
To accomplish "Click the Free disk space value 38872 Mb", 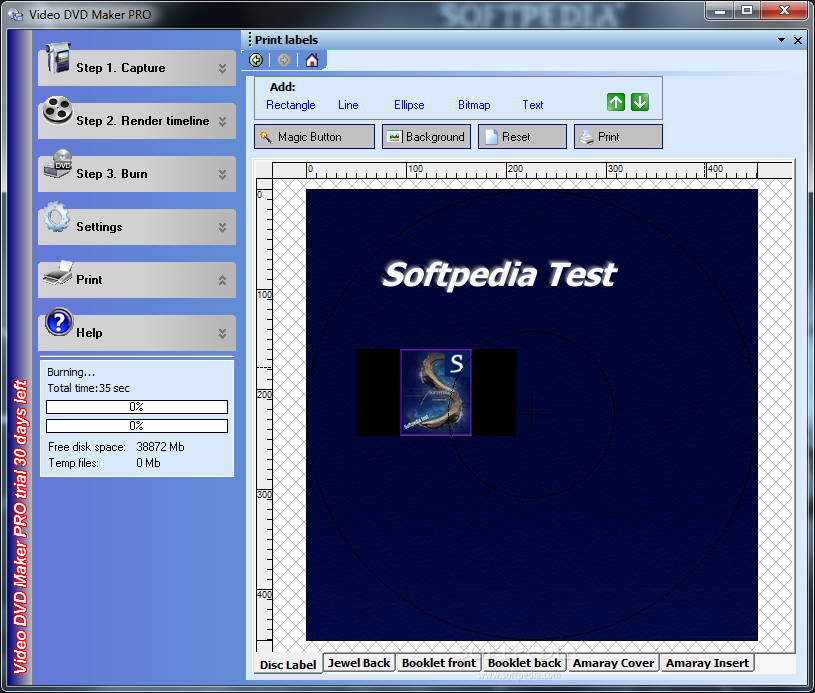I will (160, 447).
